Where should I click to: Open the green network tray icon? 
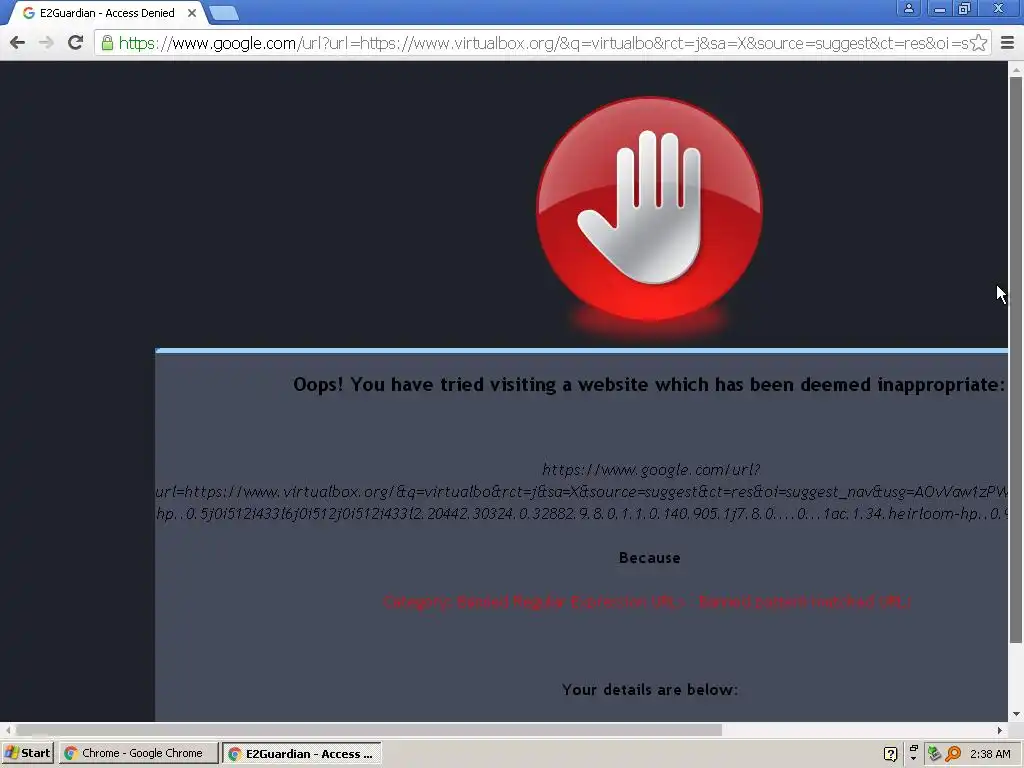pyautogui.click(x=935, y=754)
